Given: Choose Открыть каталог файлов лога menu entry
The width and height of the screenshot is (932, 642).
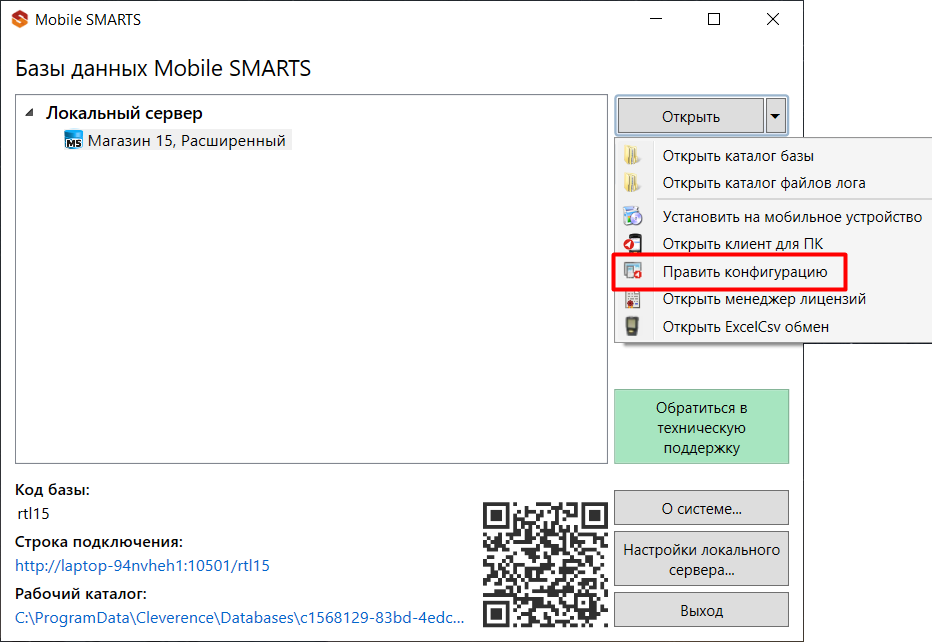Looking at the screenshot, I should (773, 183).
